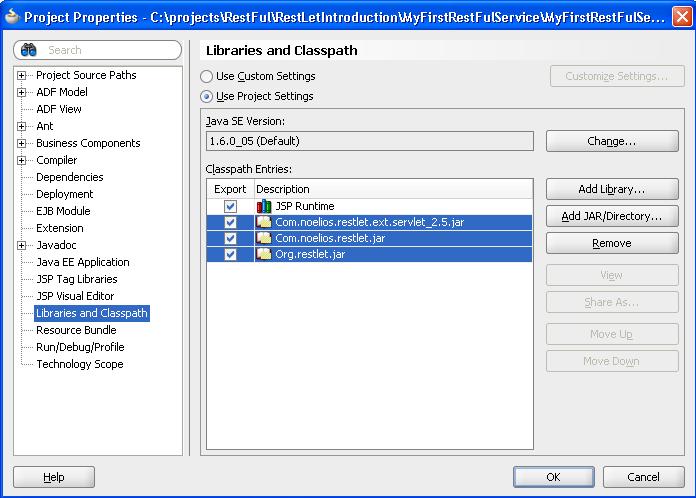Screen dimensions: 696x498
Task: Click the Com.noelios.restlet.jar folder icon
Action: (264, 238)
